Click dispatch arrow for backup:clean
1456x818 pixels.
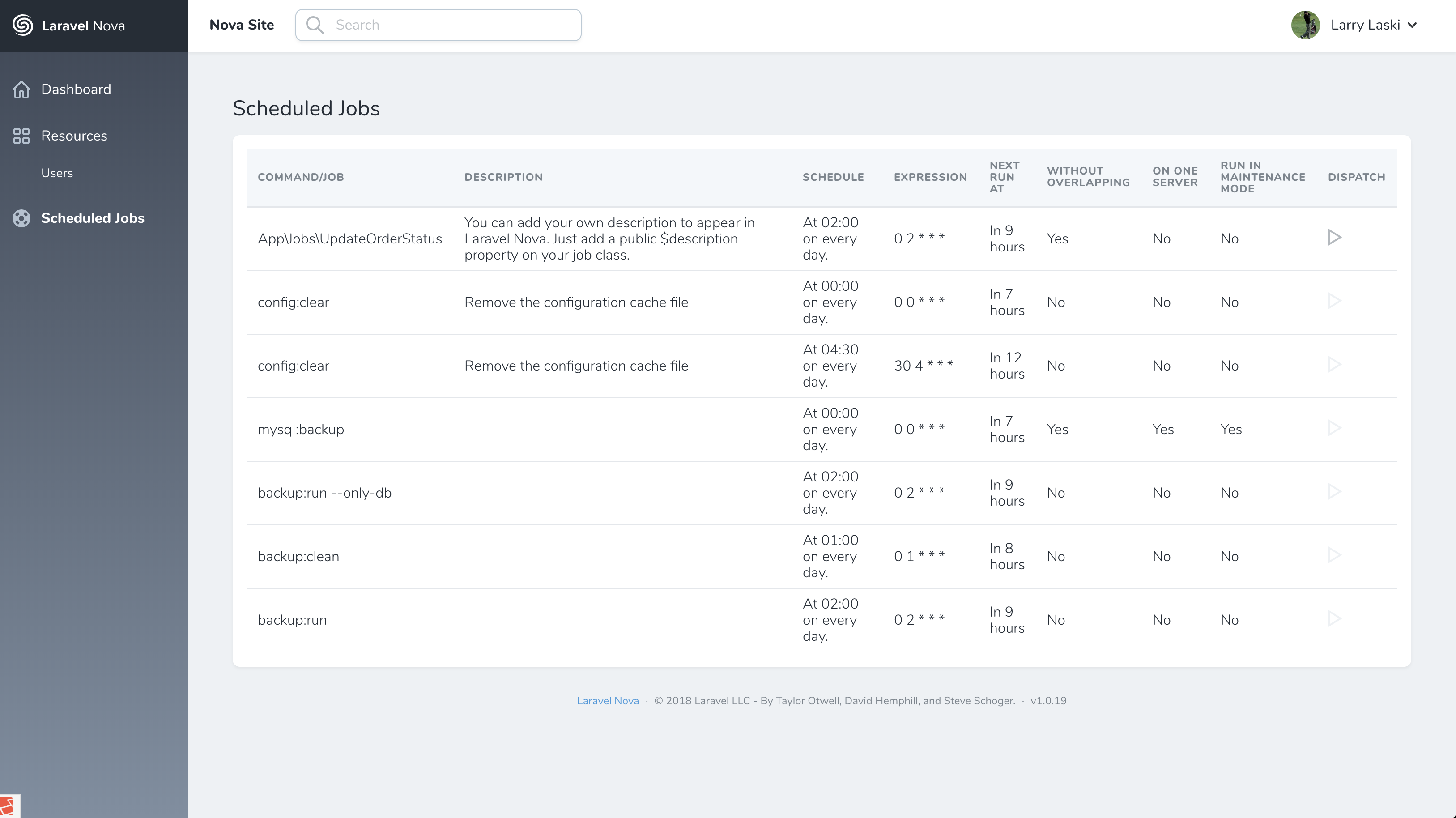1334,555
